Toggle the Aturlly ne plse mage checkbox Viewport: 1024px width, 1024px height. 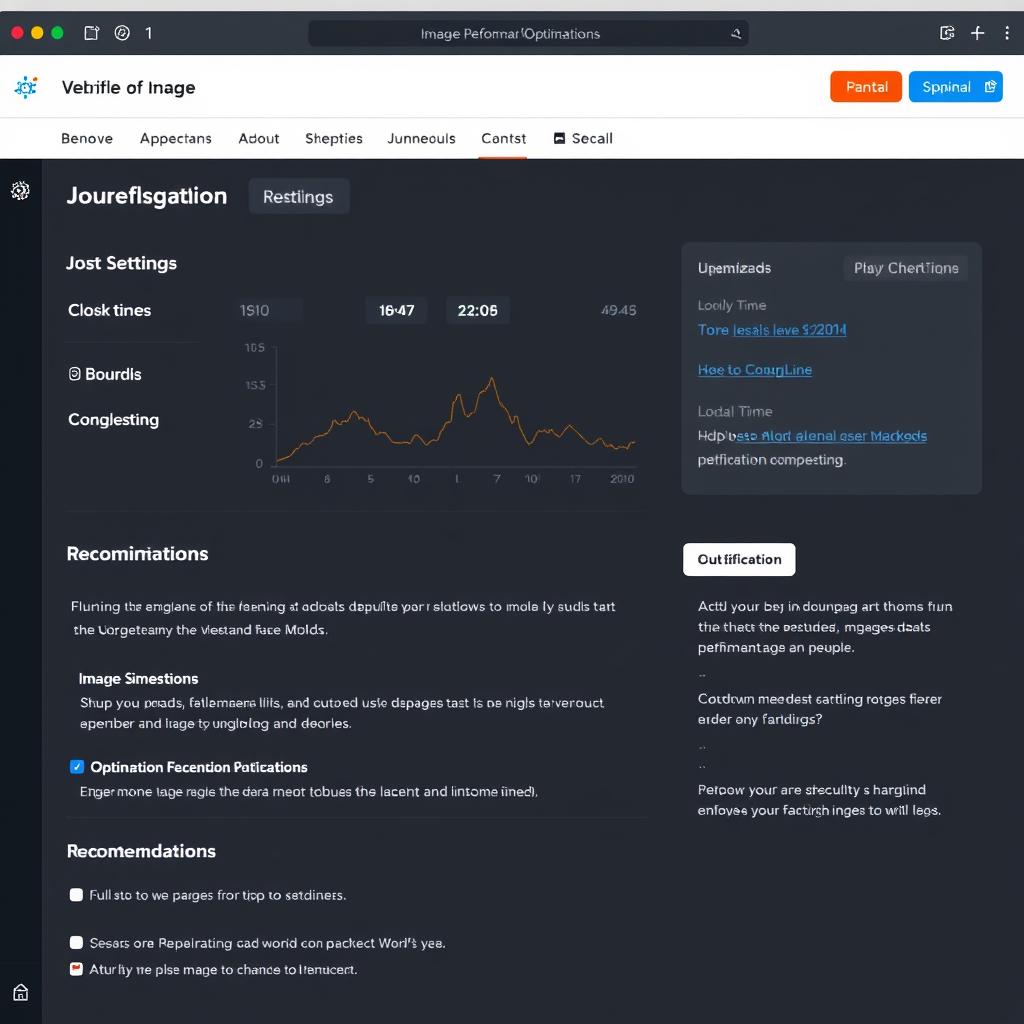(x=76, y=969)
